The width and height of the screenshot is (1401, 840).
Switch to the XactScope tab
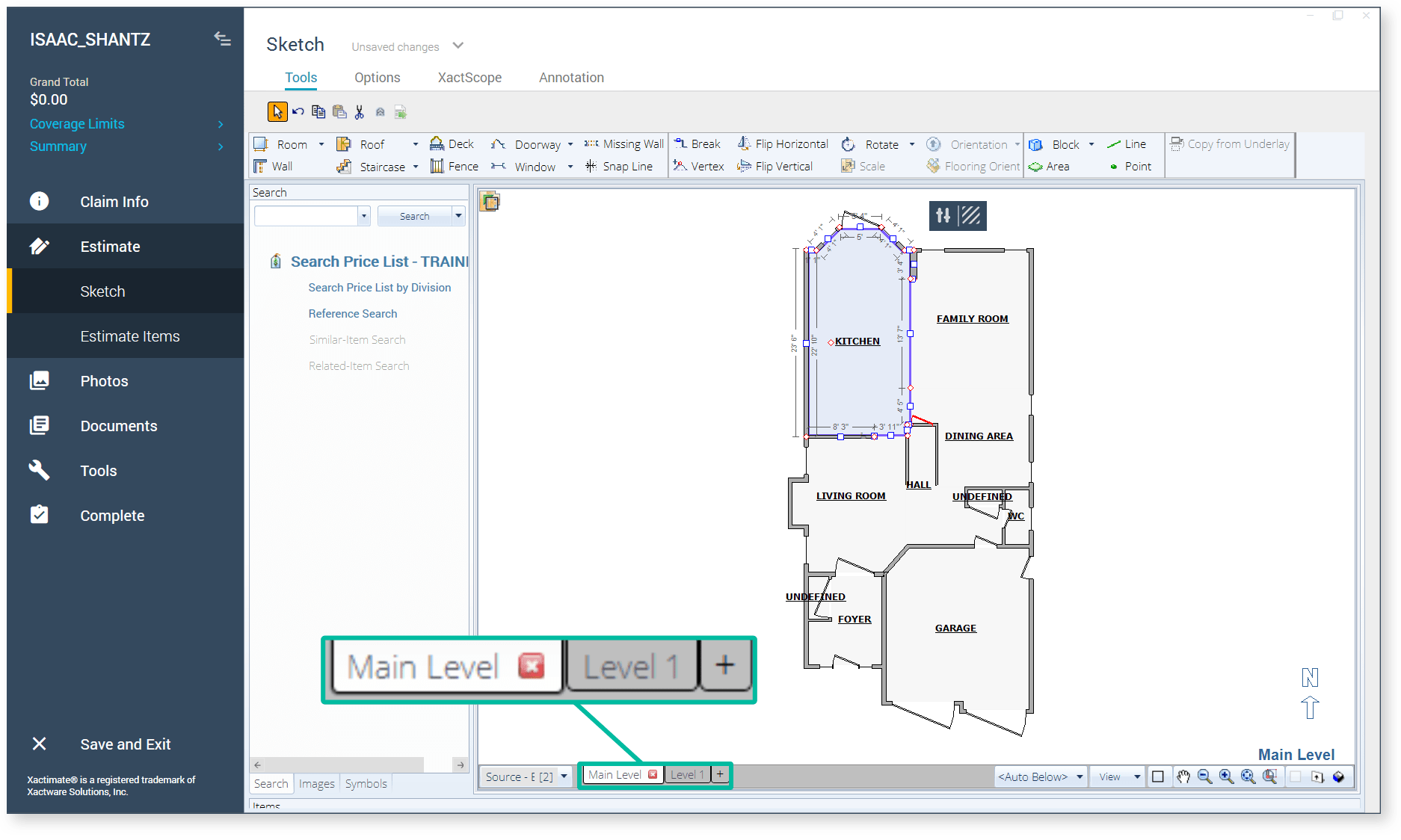(469, 77)
